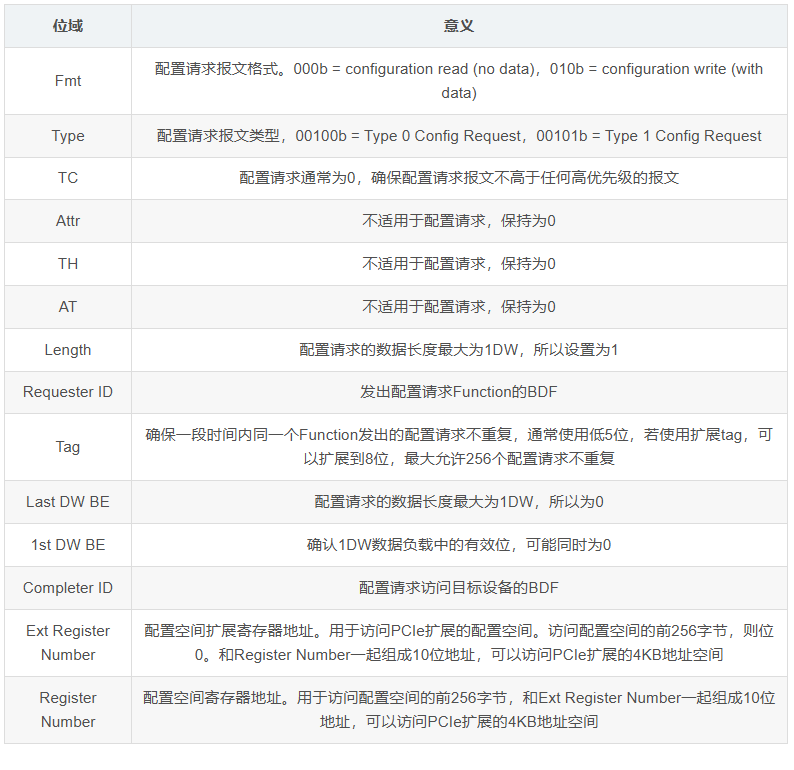Select the Fmt field cell
Image resolution: width=794 pixels, height=770 pixels.
(68, 81)
